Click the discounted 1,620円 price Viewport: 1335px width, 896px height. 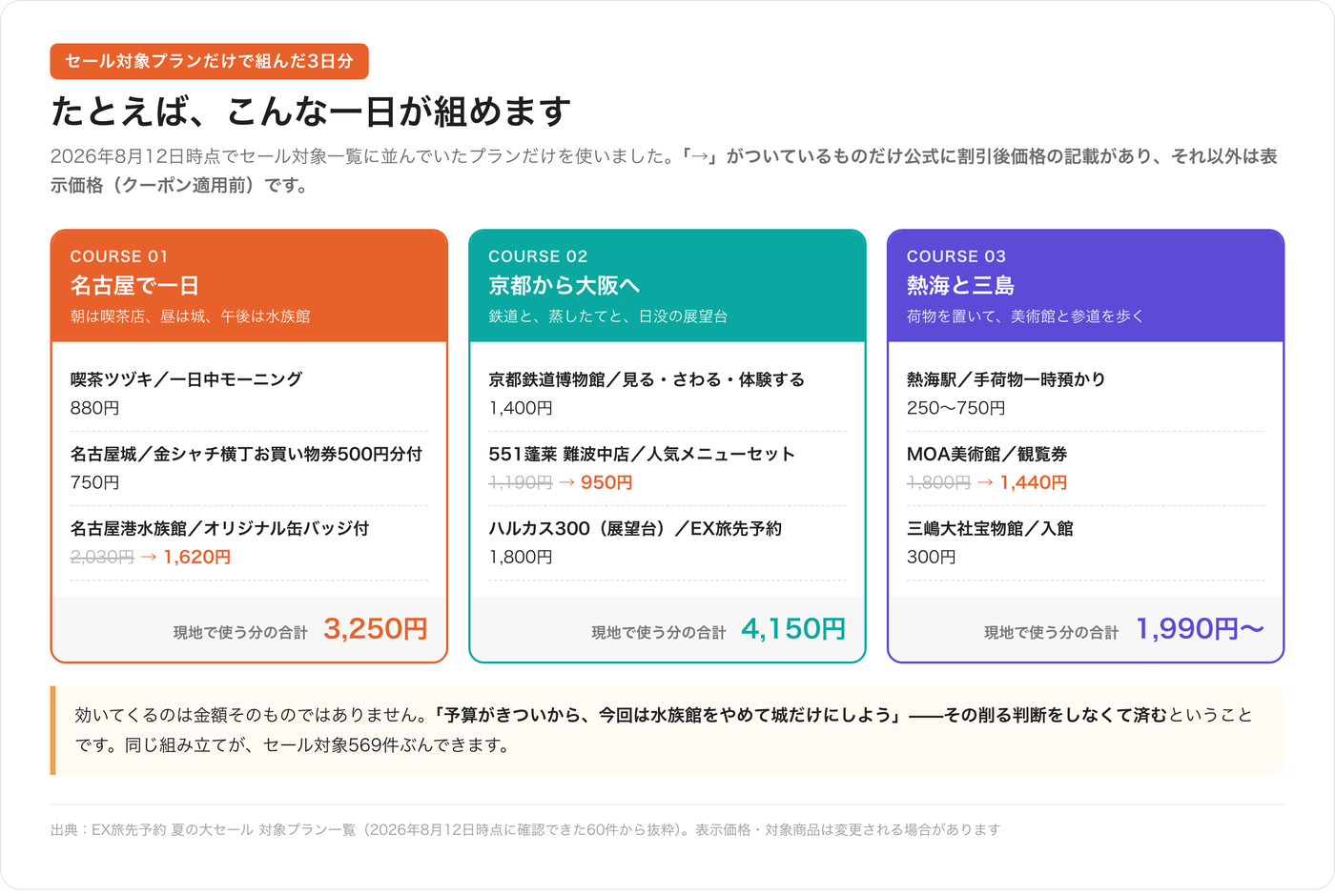[x=197, y=557]
